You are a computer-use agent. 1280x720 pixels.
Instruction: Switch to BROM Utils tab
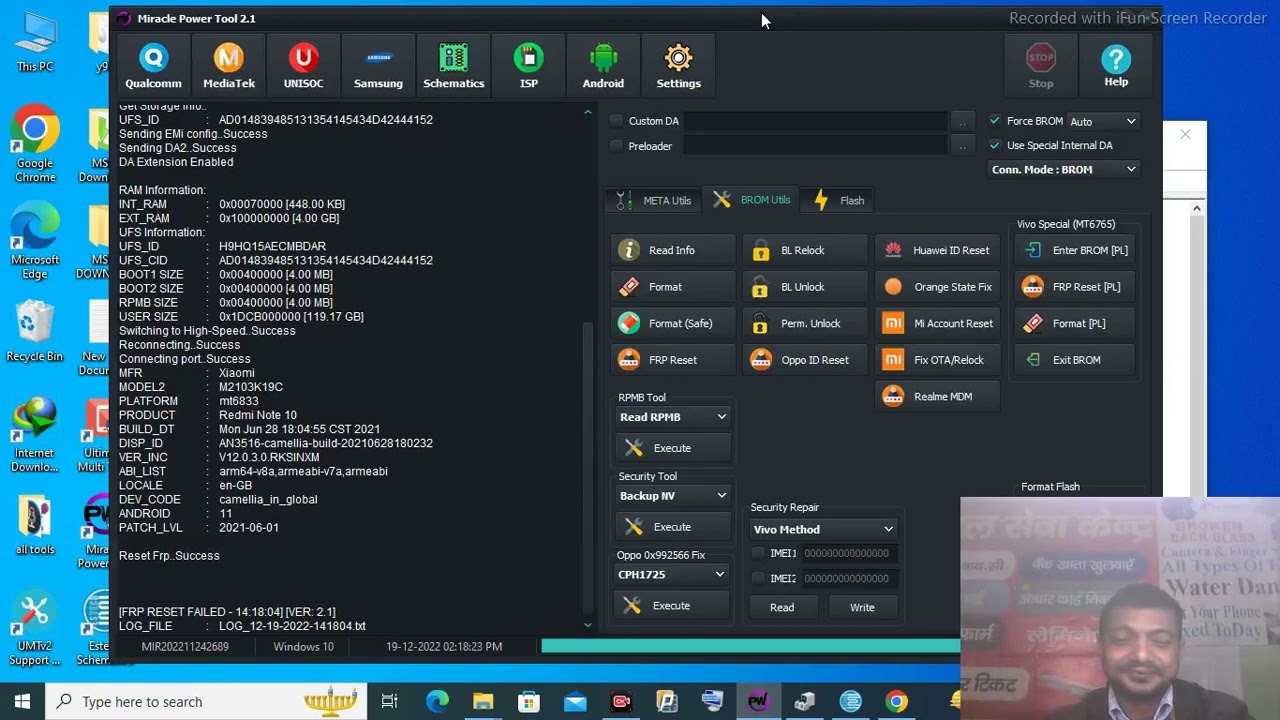pyautogui.click(x=752, y=200)
